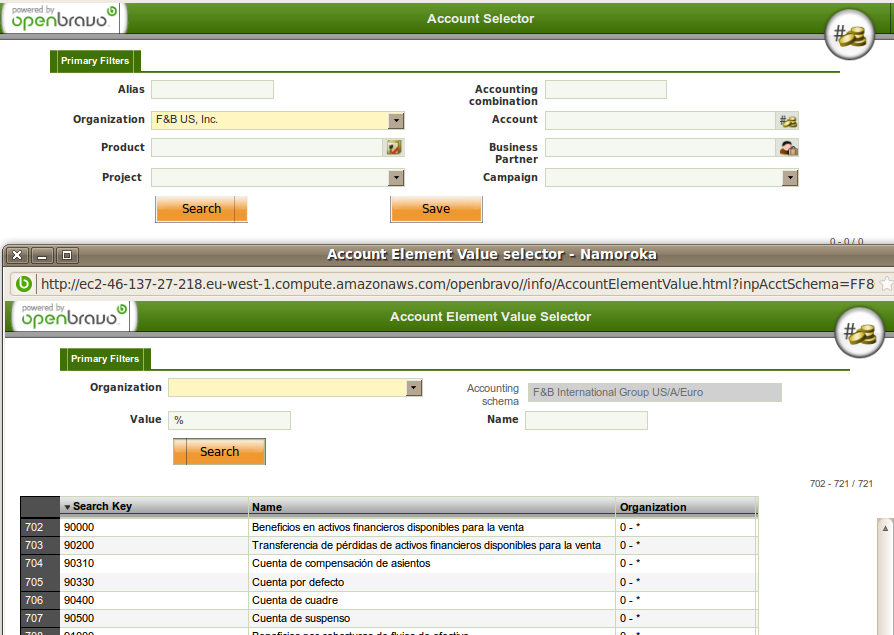Click search key 90500

point(79,618)
